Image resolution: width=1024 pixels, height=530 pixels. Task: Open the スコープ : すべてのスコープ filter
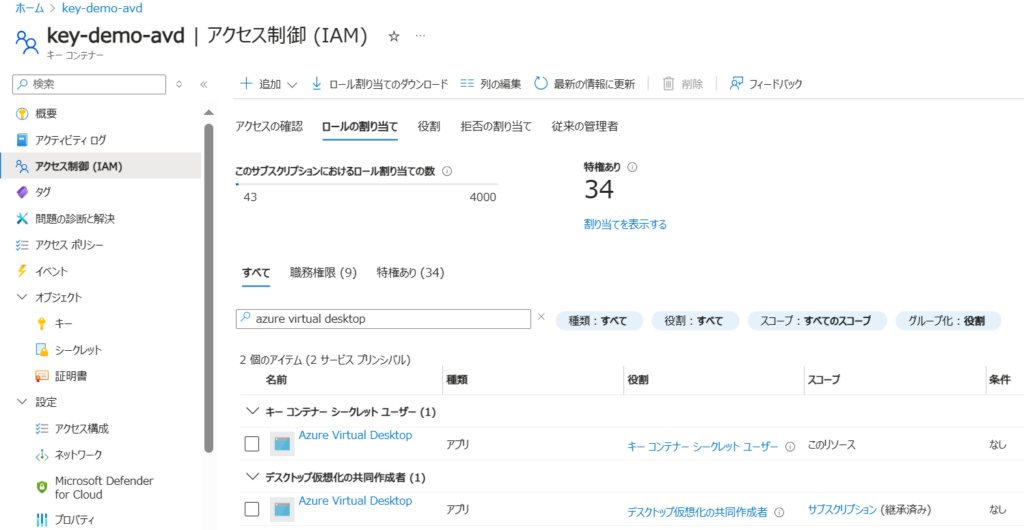click(x=817, y=320)
